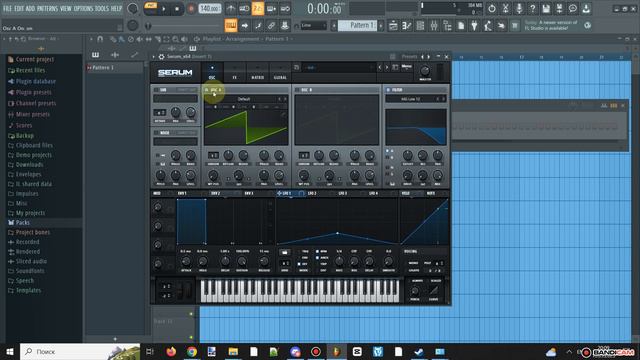Viewport: 640px width, 360px height.
Task: Start playback with the play button
Action: (164, 9)
